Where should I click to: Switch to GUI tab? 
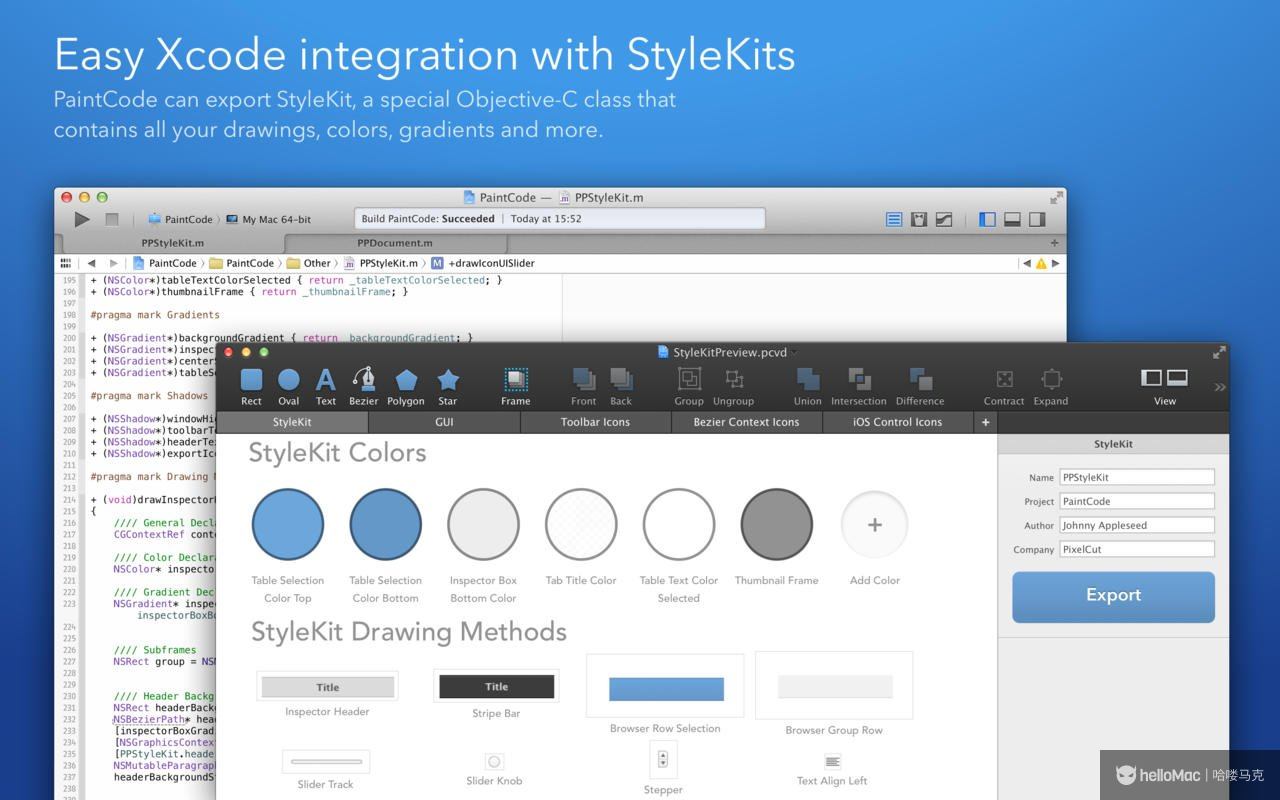coord(444,422)
